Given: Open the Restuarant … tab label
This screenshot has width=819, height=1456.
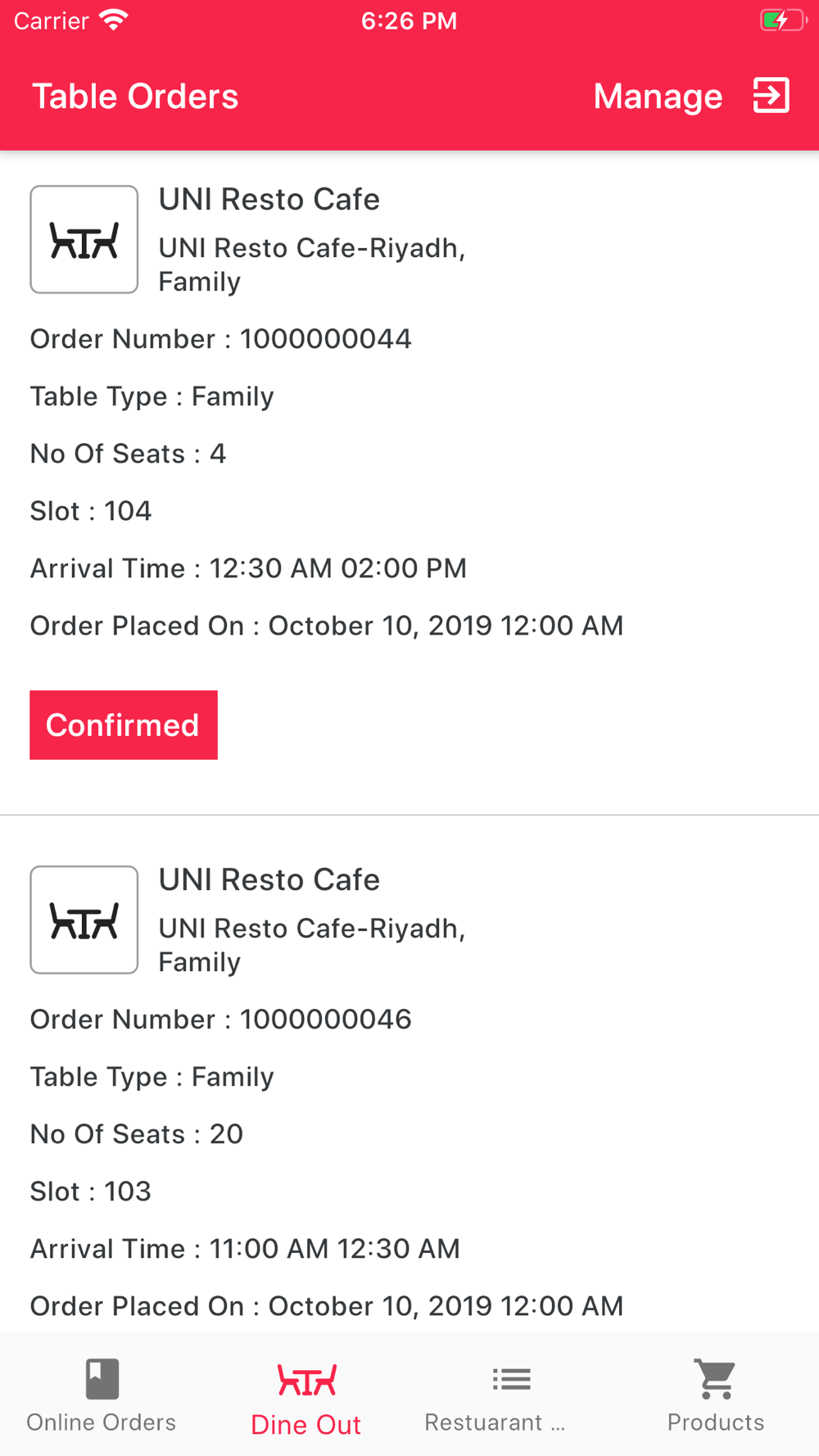Looking at the screenshot, I should point(495,1422).
